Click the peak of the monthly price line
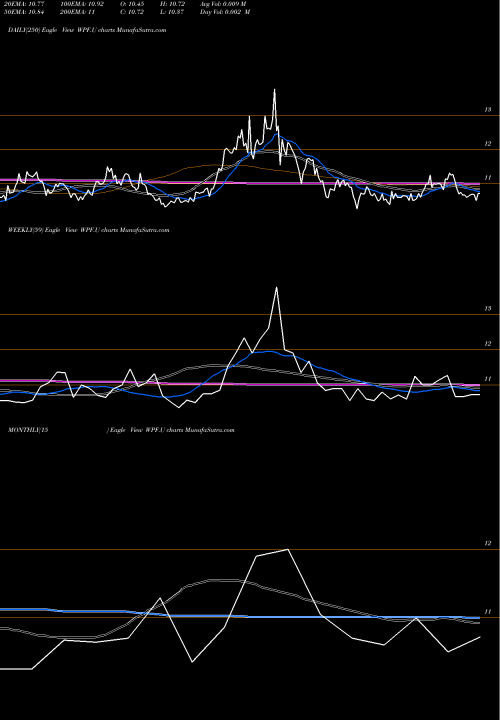This screenshot has width=500, height=720. 287,549
